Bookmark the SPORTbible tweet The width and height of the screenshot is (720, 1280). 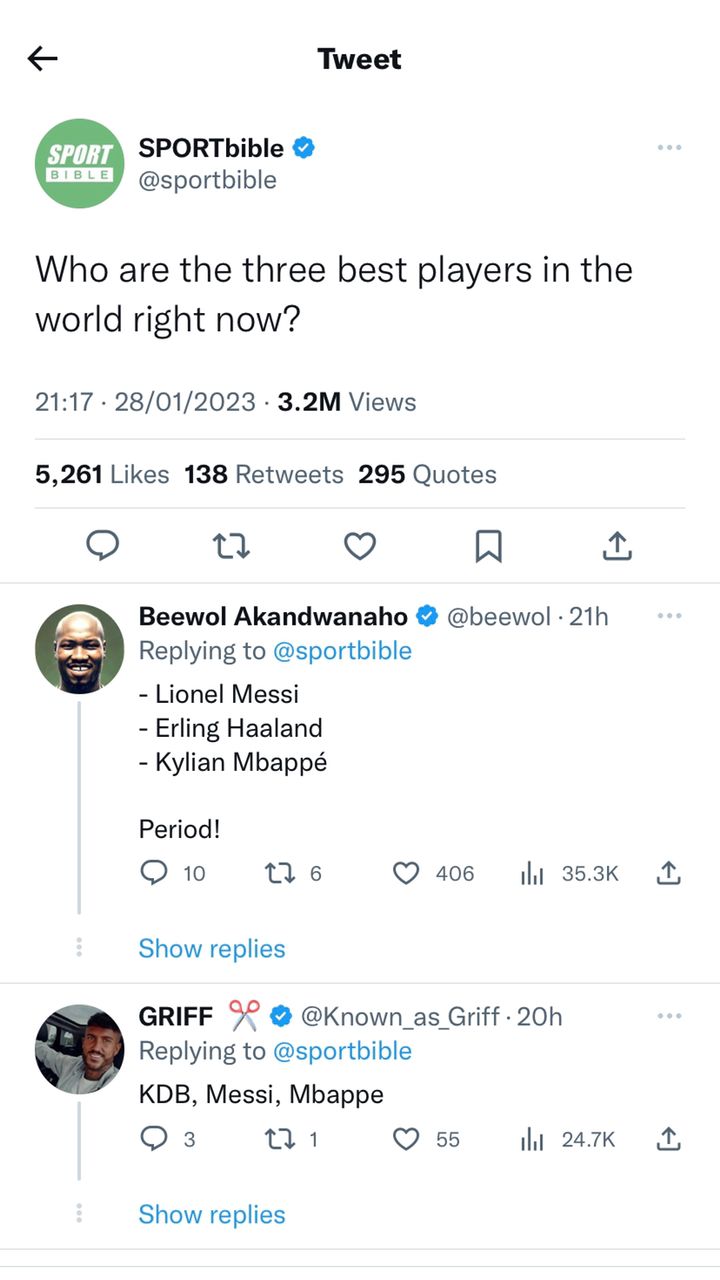coord(488,545)
